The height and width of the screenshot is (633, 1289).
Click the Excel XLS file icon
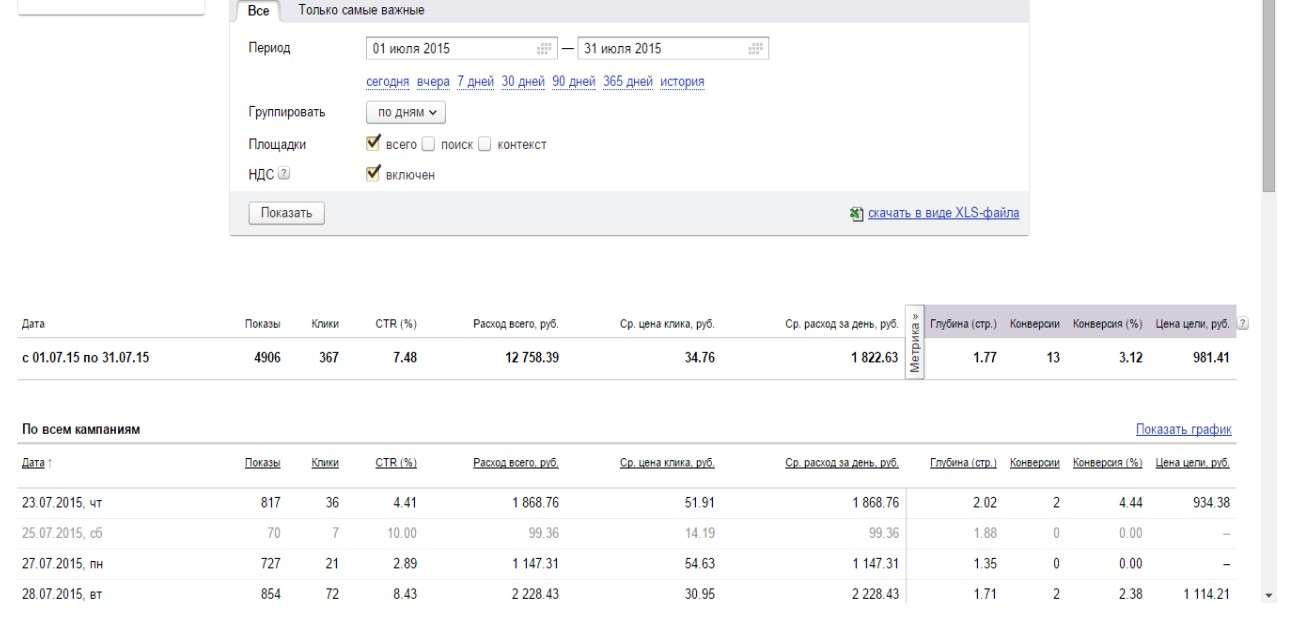click(856, 213)
